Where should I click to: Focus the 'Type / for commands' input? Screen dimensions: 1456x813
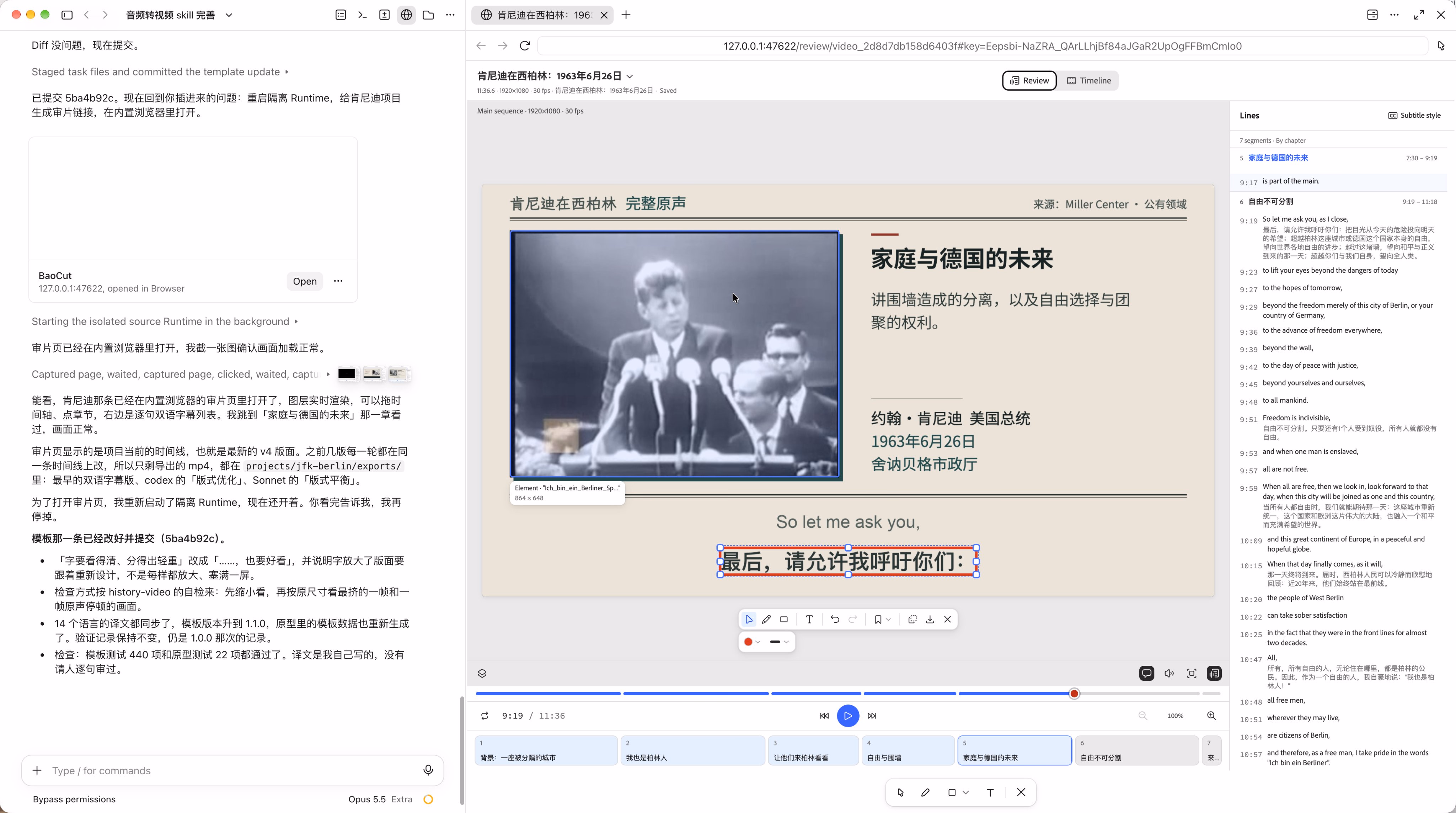tap(232, 770)
